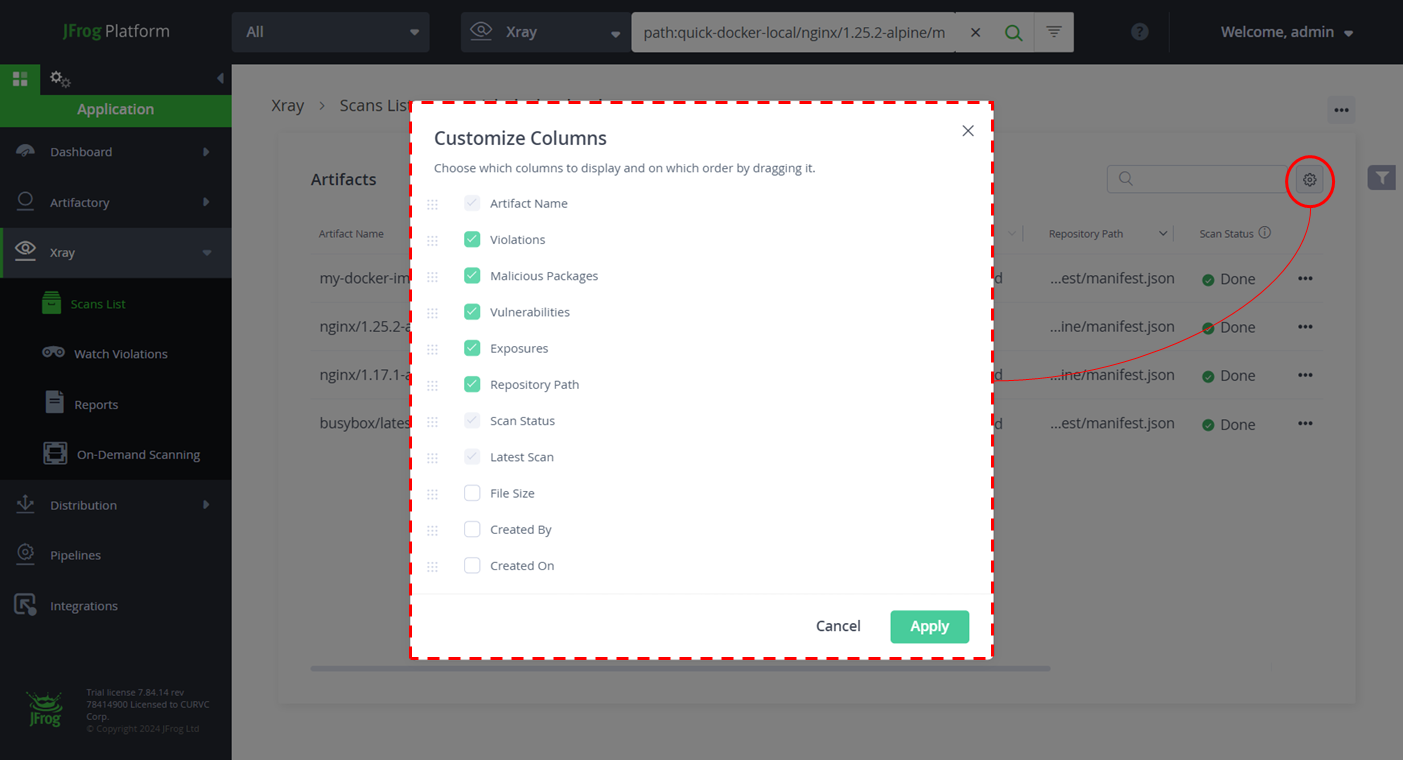Click Scan Status info icon
This screenshot has height=760, width=1403.
pos(1265,233)
